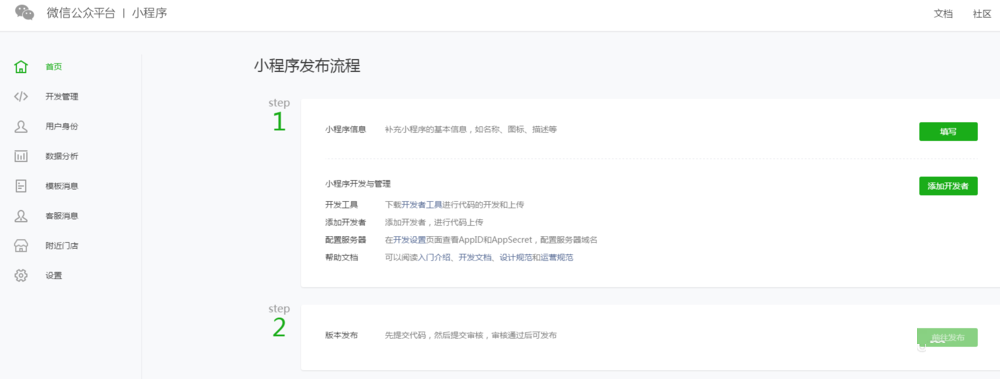Click the bar chart icon for 数据分析

21,156
